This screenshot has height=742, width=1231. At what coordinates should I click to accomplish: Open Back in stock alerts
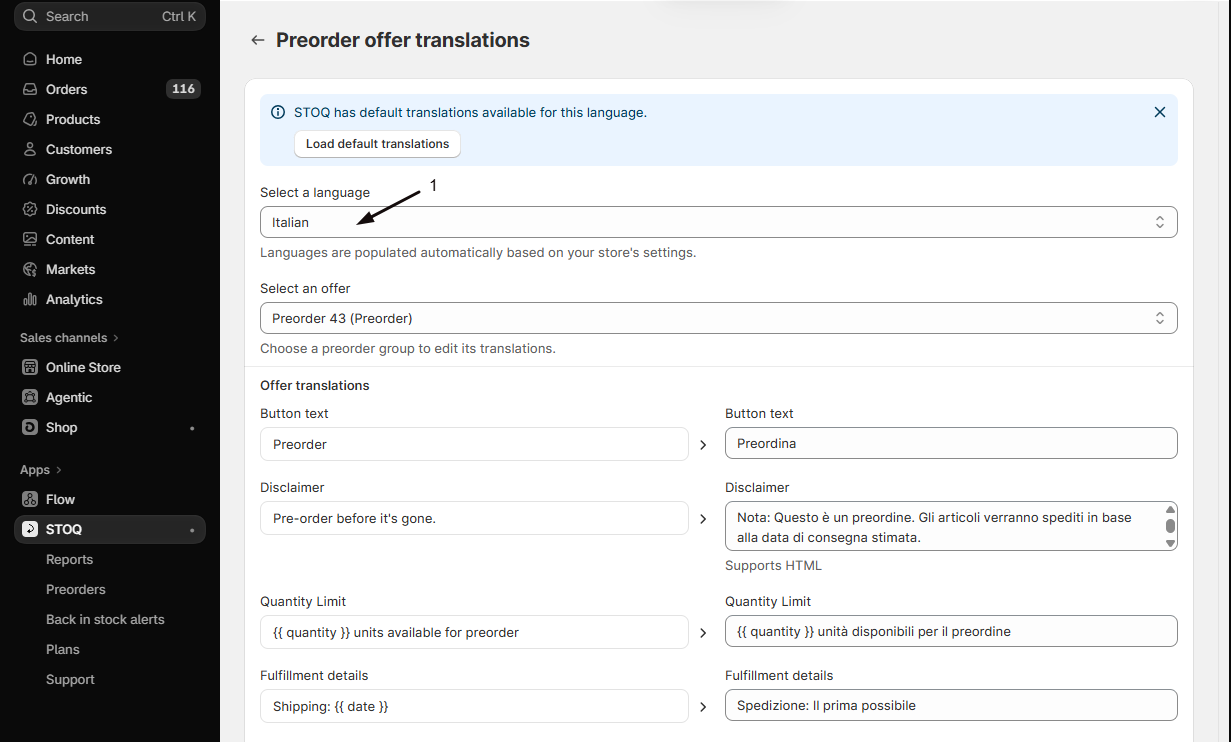coord(105,619)
